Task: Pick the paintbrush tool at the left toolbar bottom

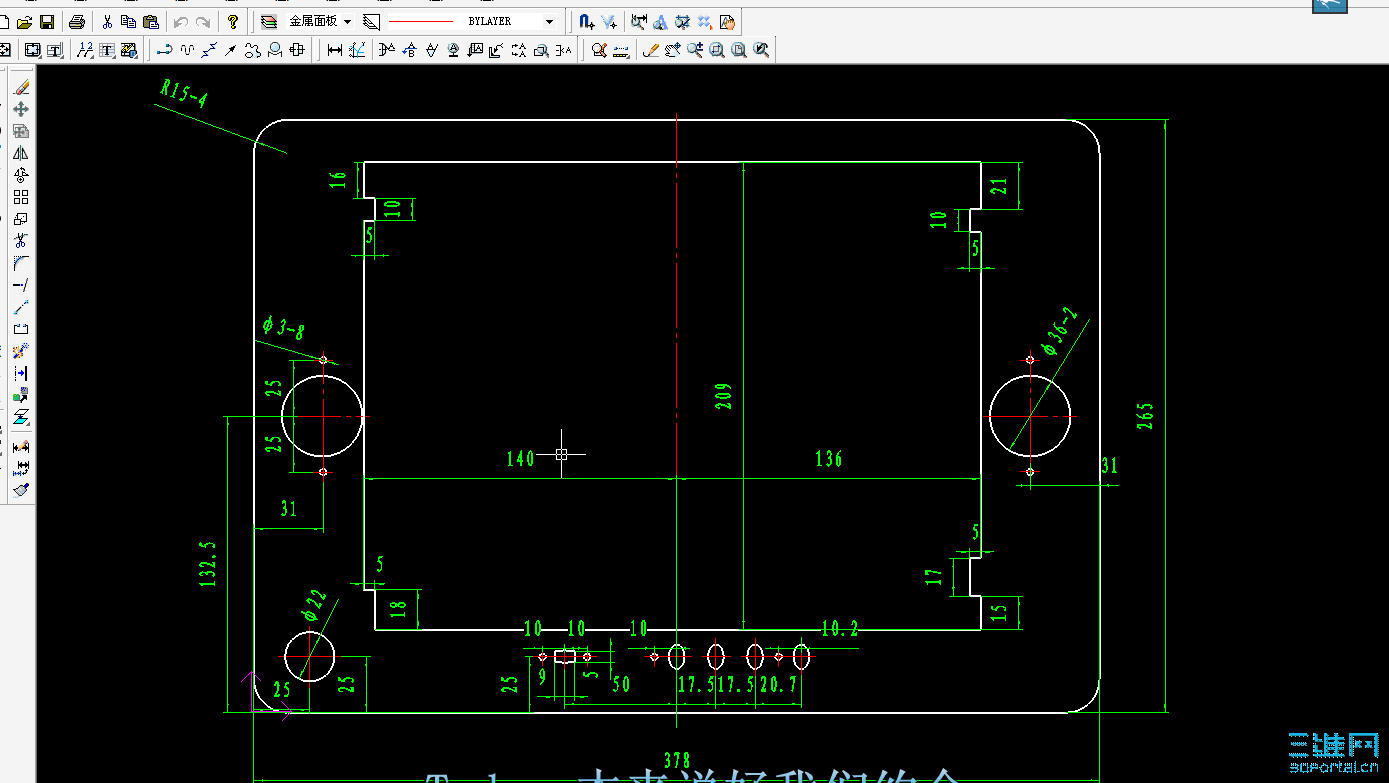Action: tap(21, 490)
